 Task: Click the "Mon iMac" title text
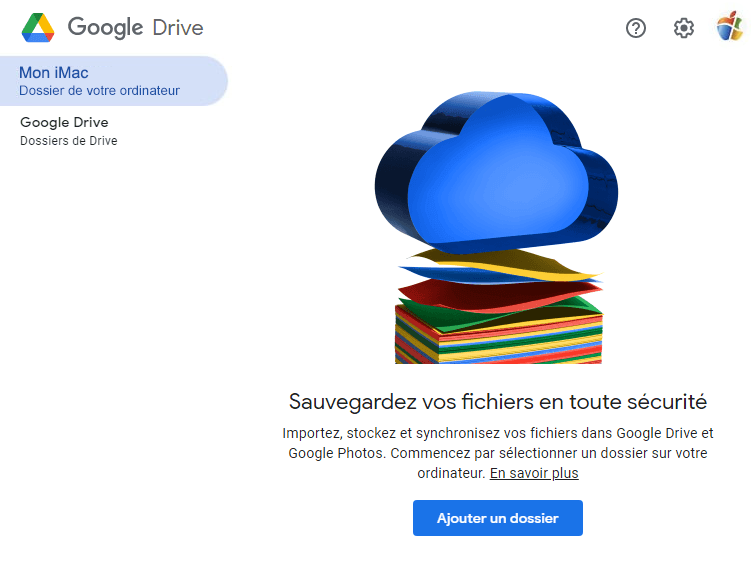[54, 73]
